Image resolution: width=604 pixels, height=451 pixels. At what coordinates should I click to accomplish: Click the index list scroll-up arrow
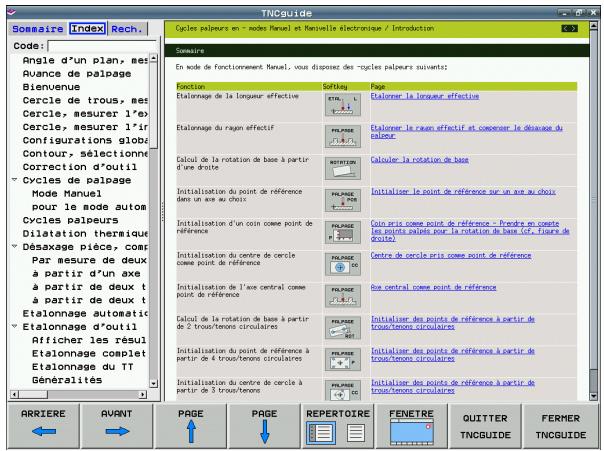click(x=153, y=58)
